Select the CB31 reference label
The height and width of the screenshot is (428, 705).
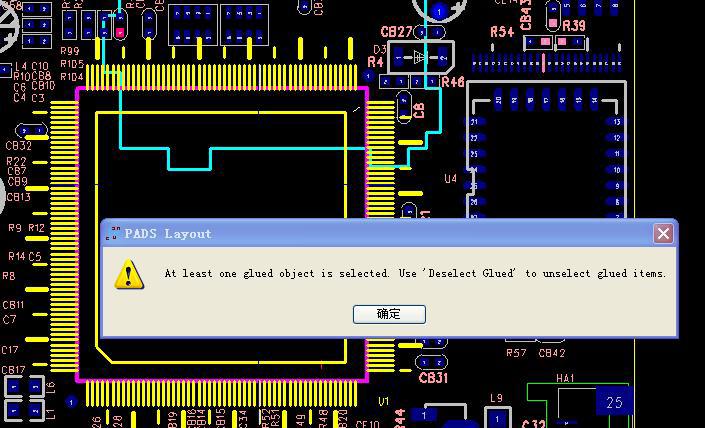tap(433, 378)
